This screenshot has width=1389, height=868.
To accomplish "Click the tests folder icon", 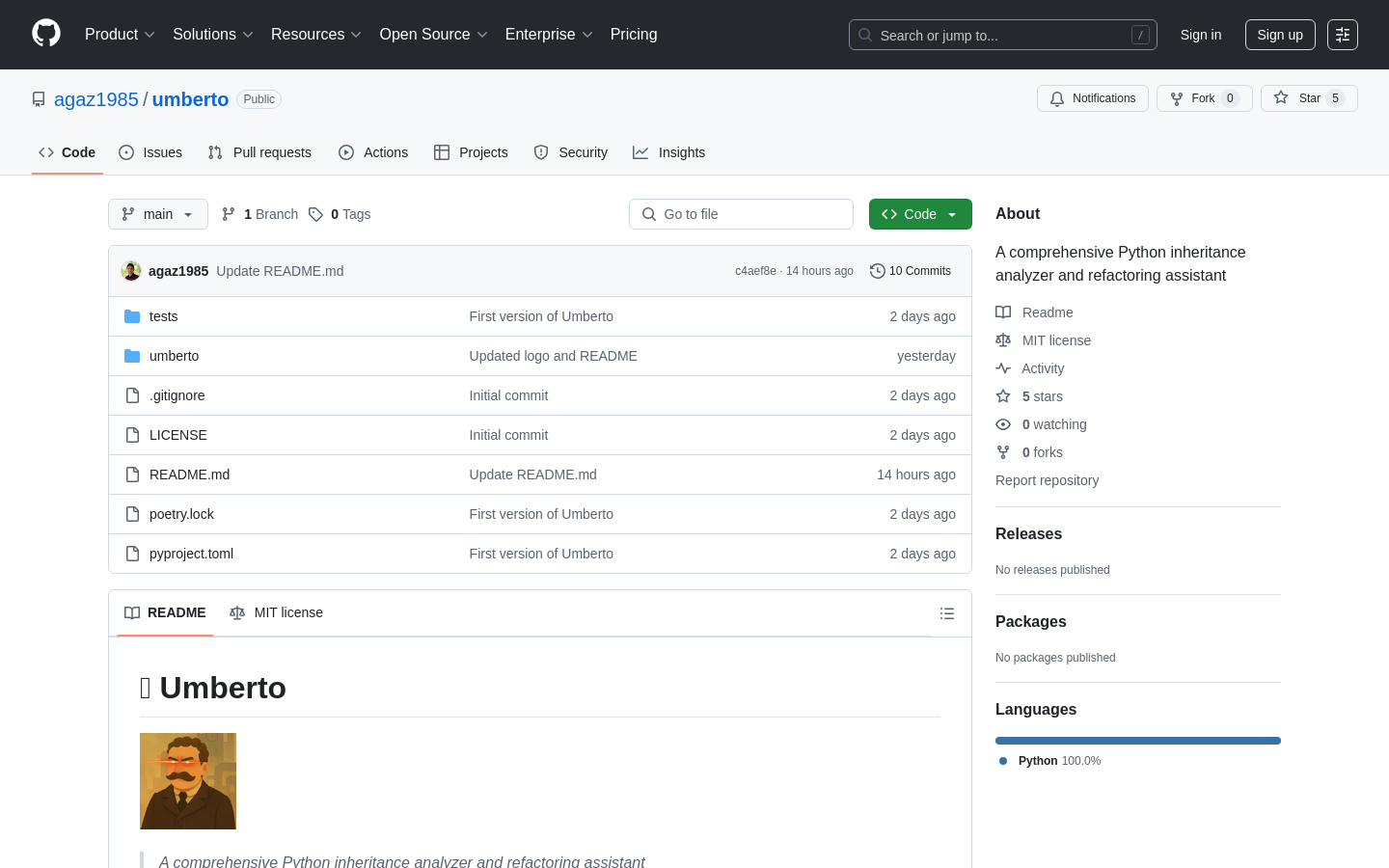I will [132, 316].
